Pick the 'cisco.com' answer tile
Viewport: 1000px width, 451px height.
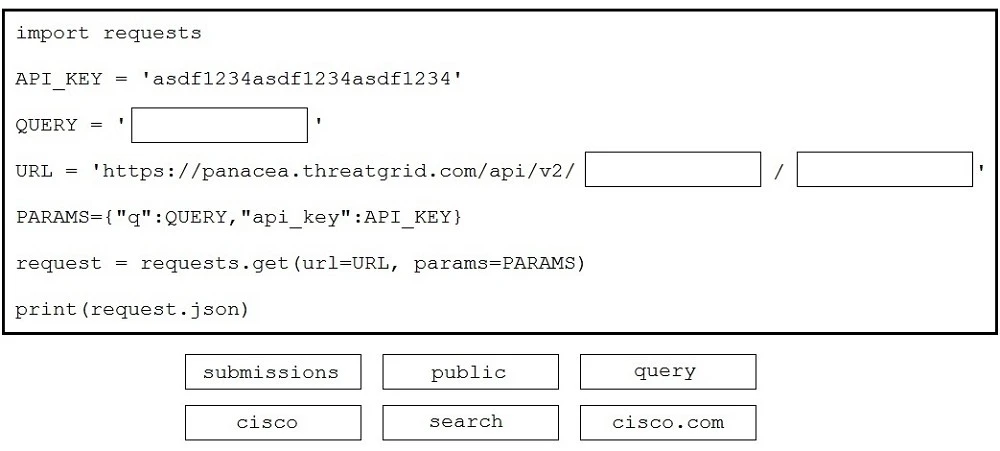[667, 422]
